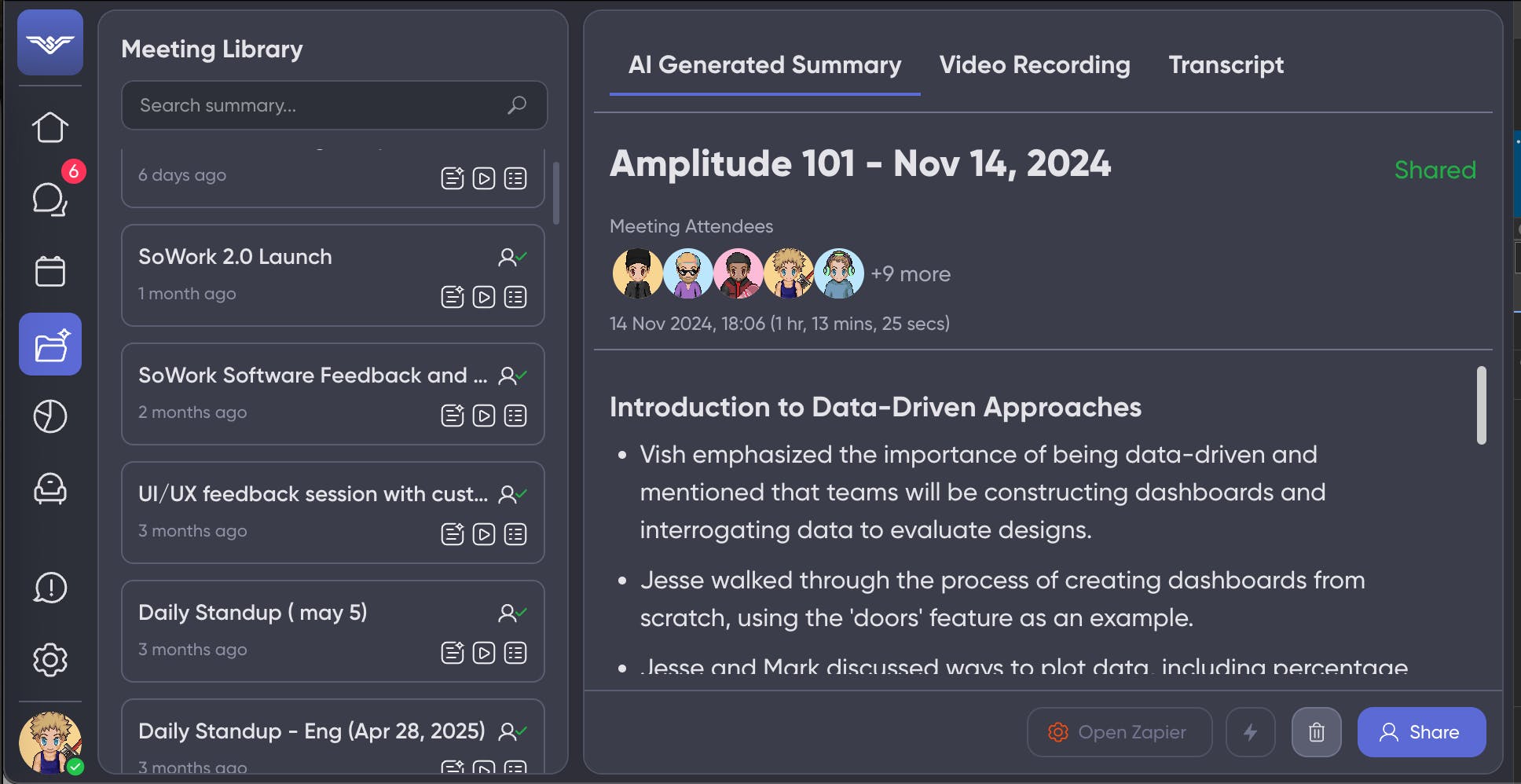Play video for 6 days ago meeting

click(484, 178)
